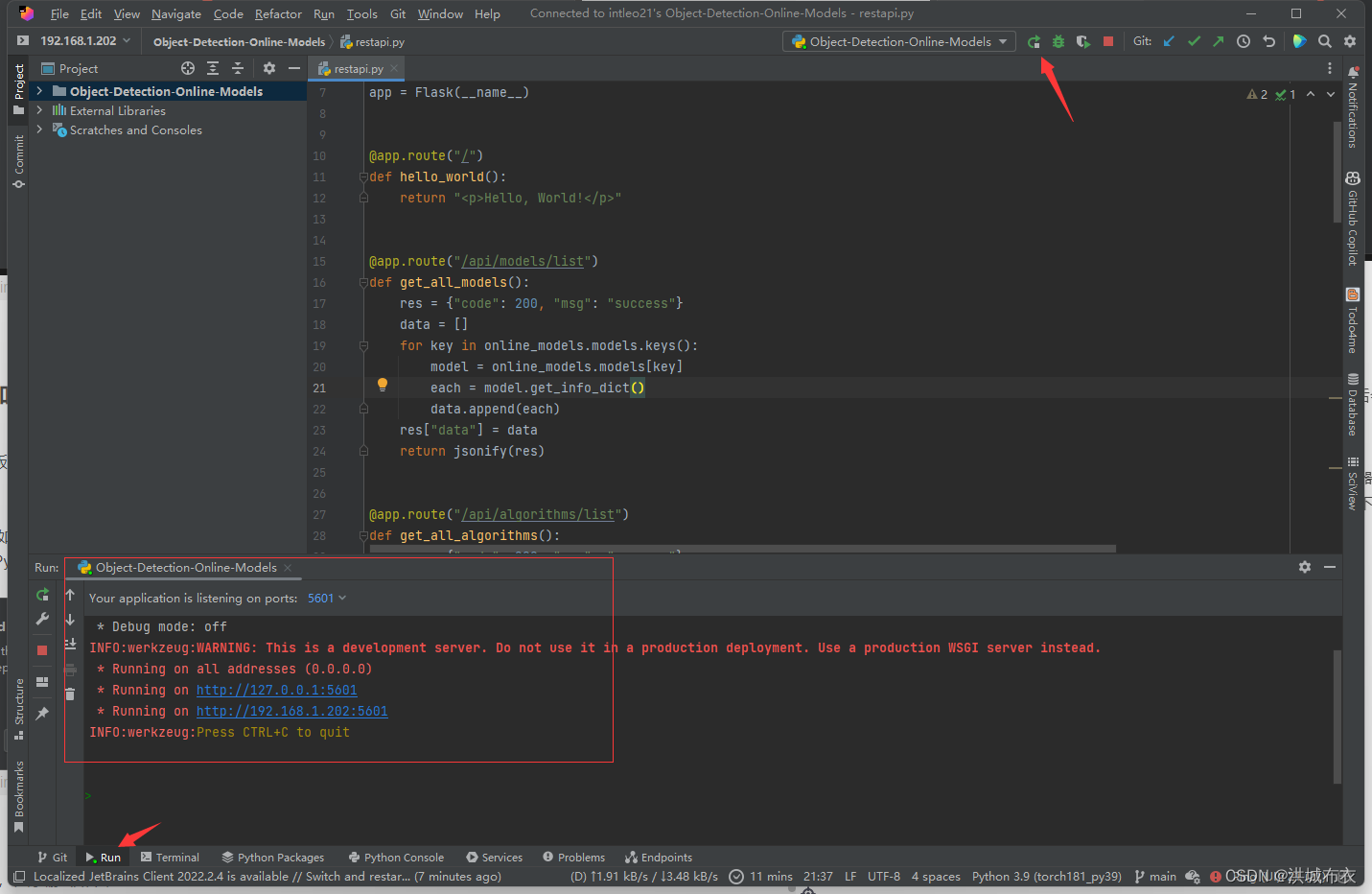
Task: Open the Python Console tab
Action: (396, 858)
